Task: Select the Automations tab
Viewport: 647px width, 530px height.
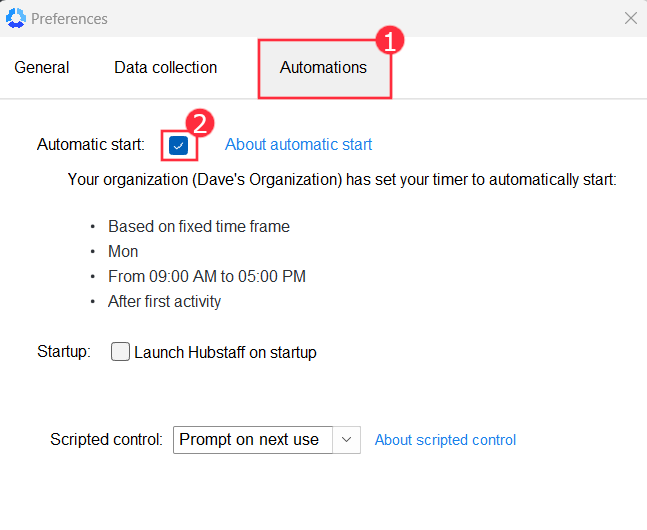Action: [323, 68]
